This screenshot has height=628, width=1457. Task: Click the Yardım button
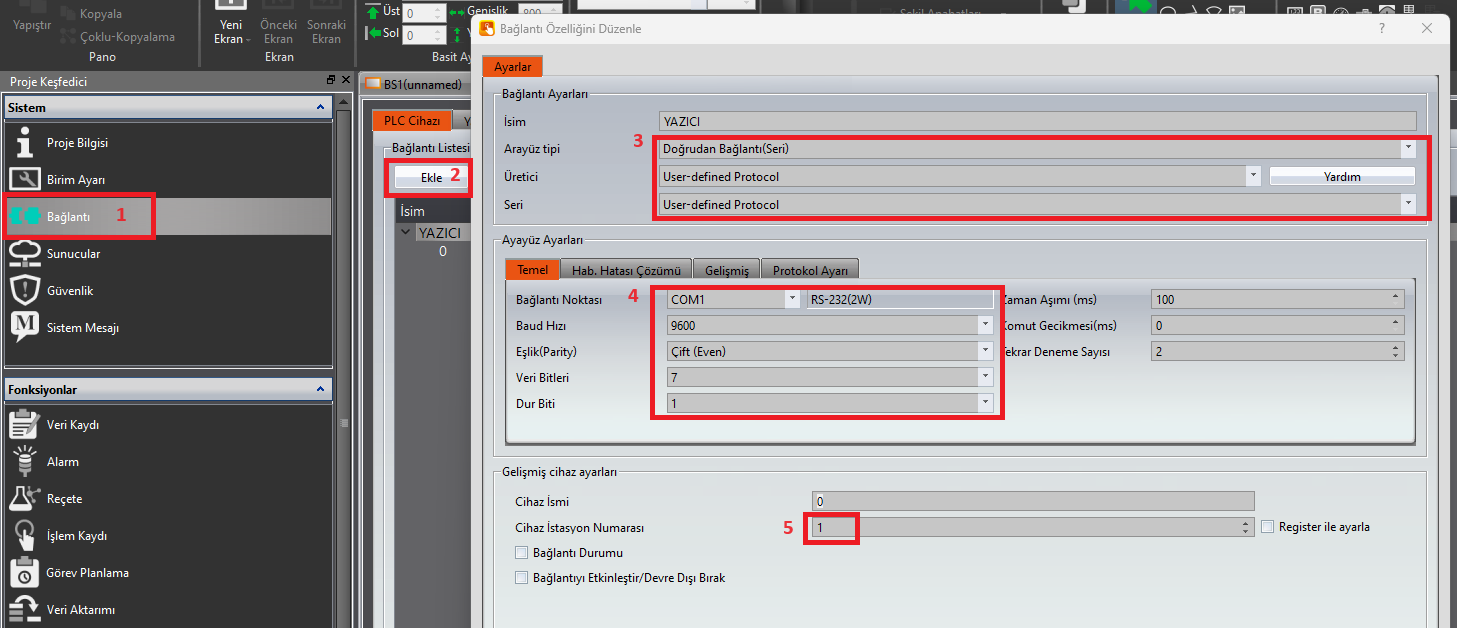coord(1341,177)
